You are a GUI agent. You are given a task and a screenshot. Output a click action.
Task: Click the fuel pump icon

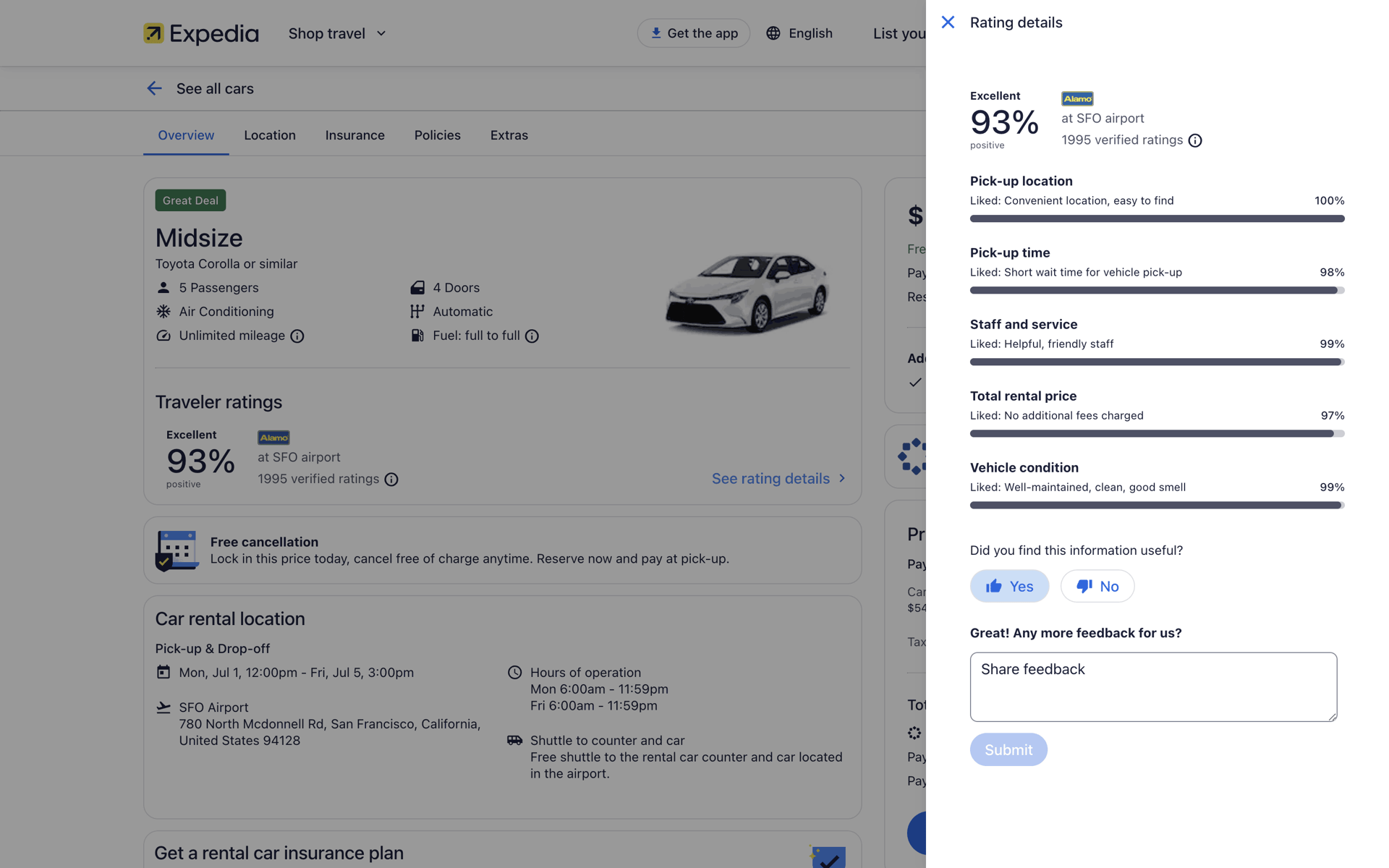click(x=417, y=336)
